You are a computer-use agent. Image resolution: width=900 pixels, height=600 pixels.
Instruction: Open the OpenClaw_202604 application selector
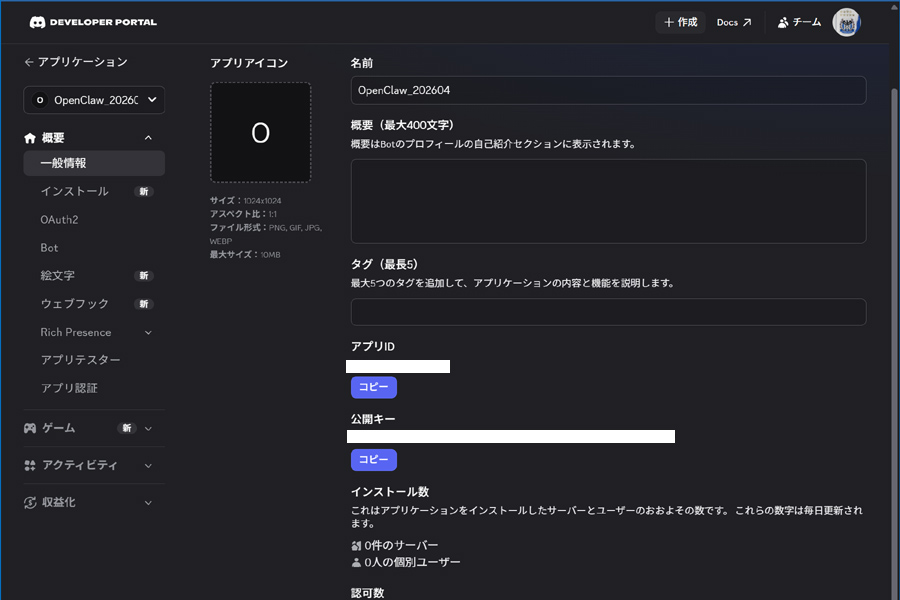click(94, 99)
